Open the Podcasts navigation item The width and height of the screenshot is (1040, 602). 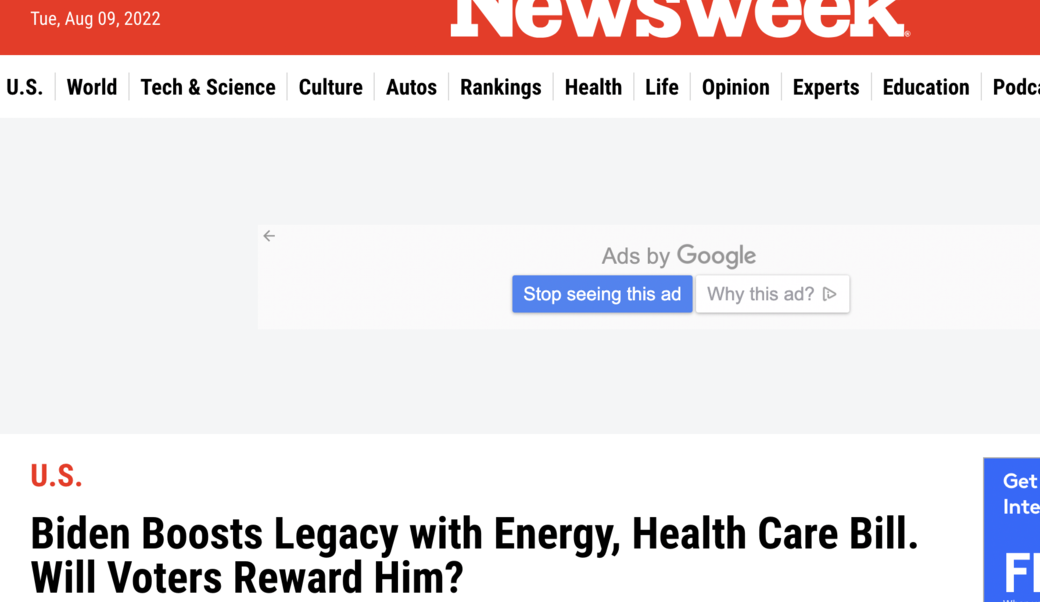[1015, 87]
